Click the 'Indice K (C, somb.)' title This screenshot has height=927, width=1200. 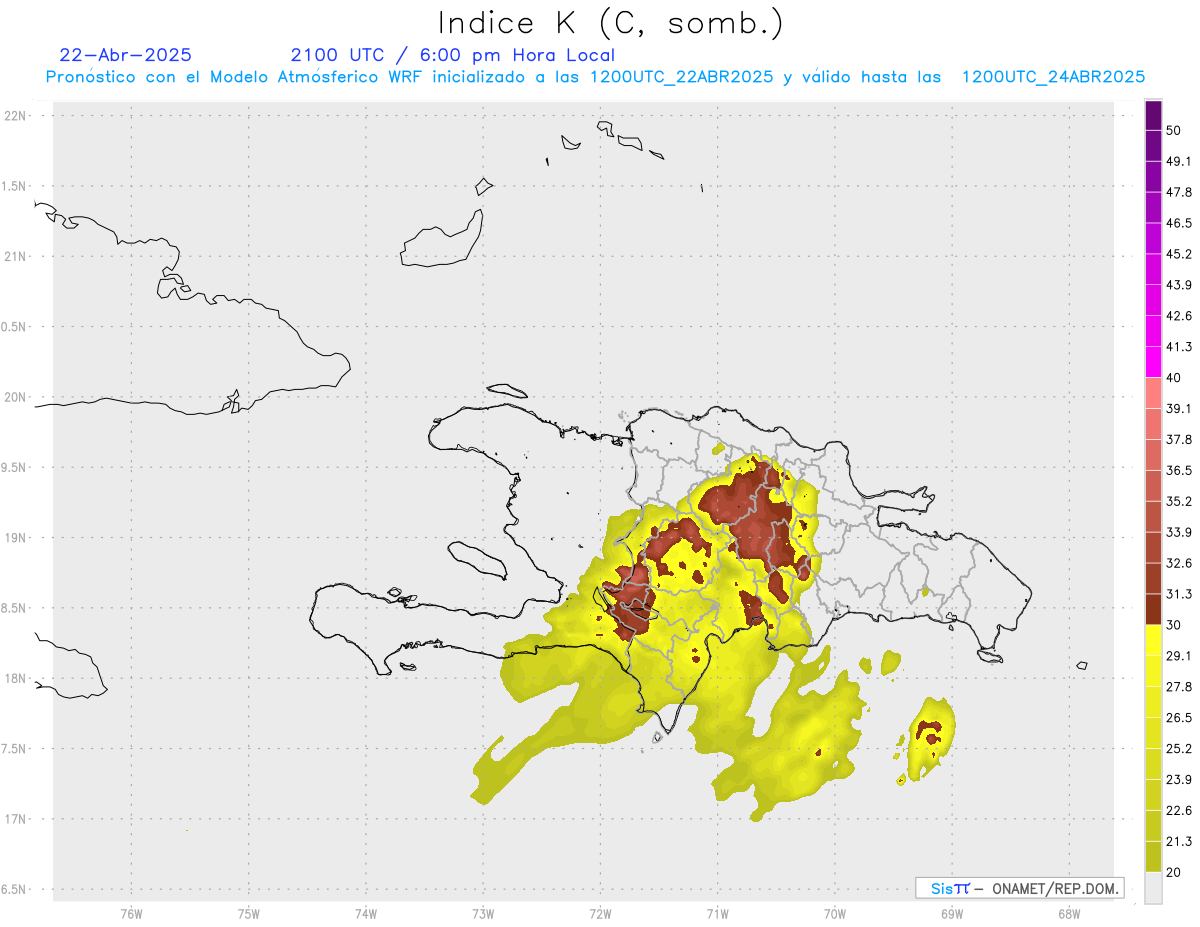[611, 23]
